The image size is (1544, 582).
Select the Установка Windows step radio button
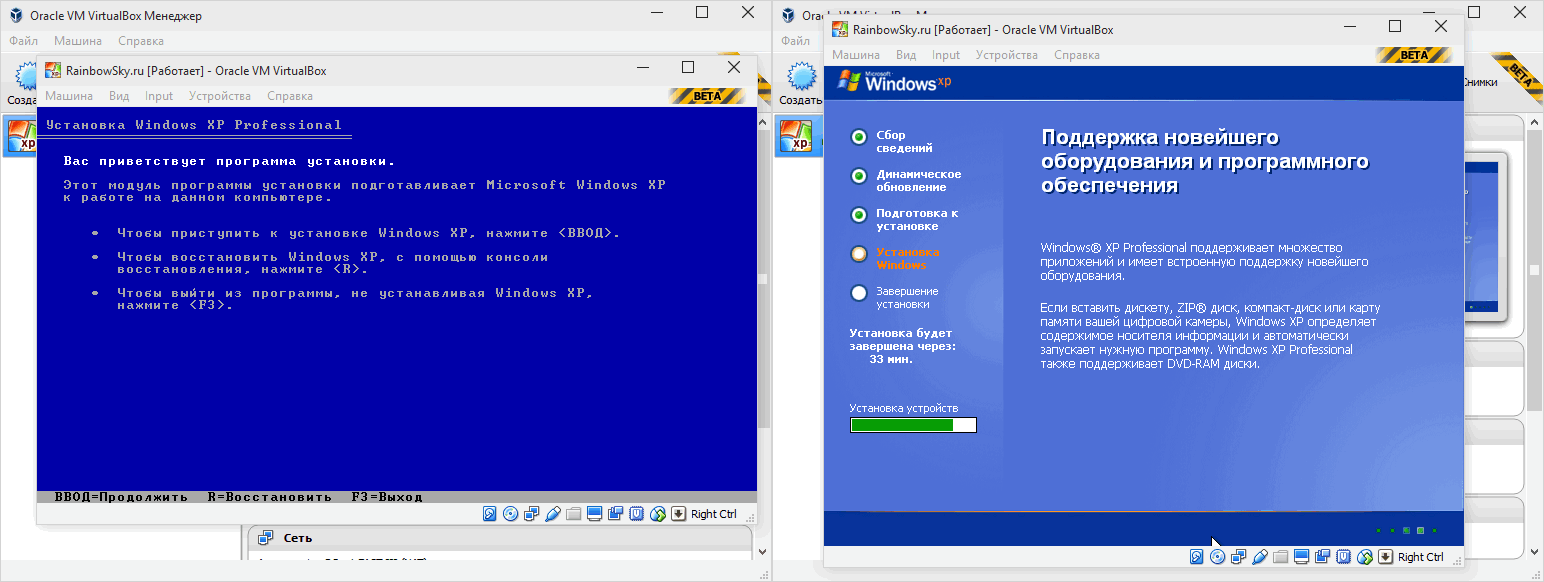click(x=858, y=254)
